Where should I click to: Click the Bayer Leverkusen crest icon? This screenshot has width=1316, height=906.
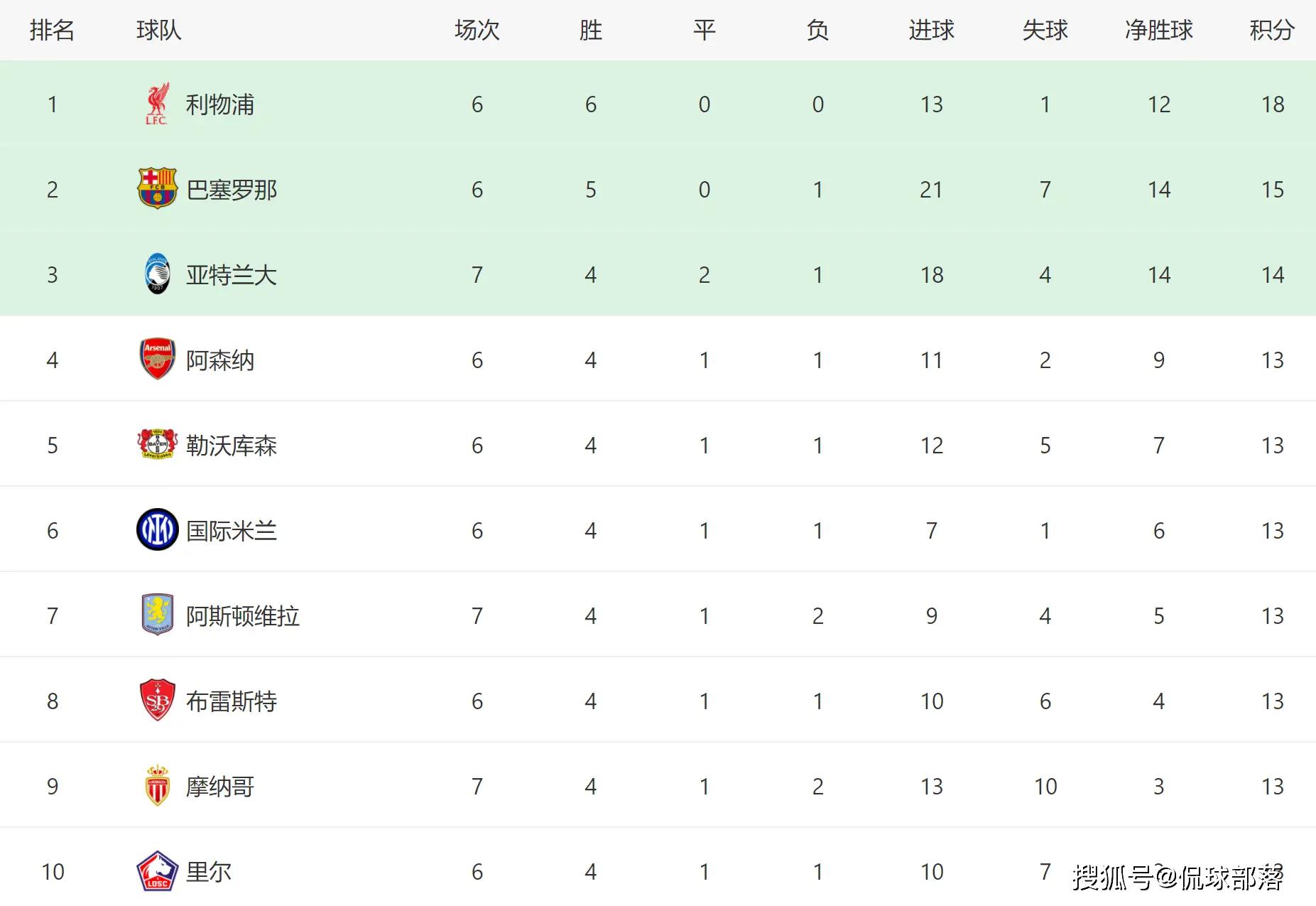(157, 445)
